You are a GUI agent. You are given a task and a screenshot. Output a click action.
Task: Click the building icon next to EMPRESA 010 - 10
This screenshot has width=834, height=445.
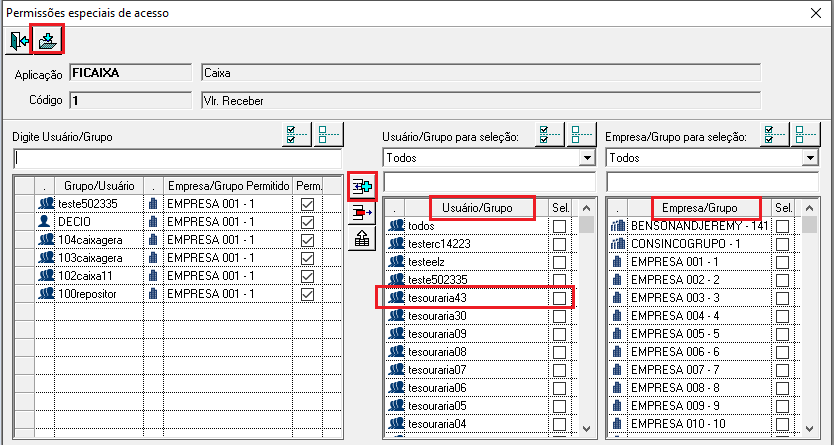point(618,424)
